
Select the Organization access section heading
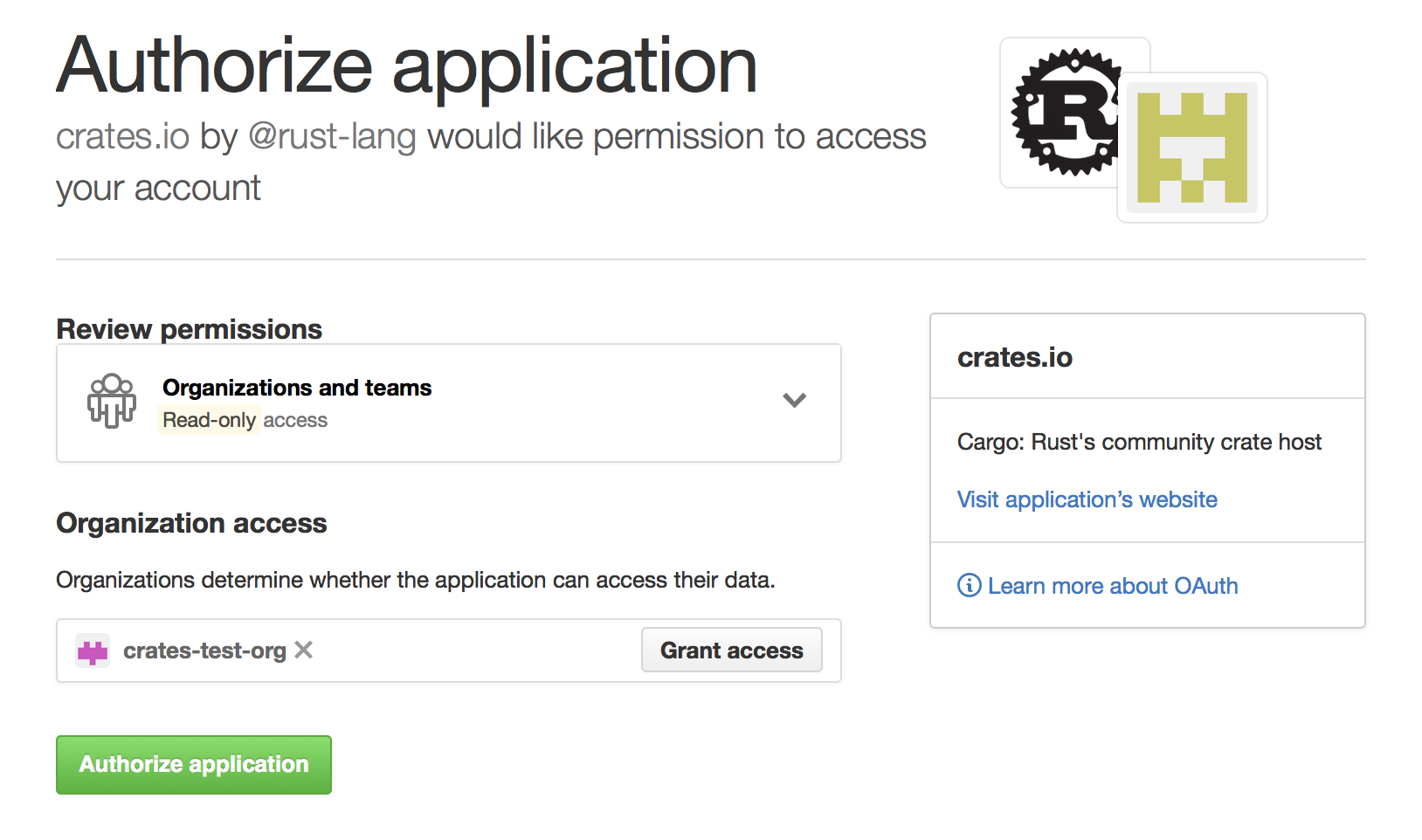tap(191, 523)
